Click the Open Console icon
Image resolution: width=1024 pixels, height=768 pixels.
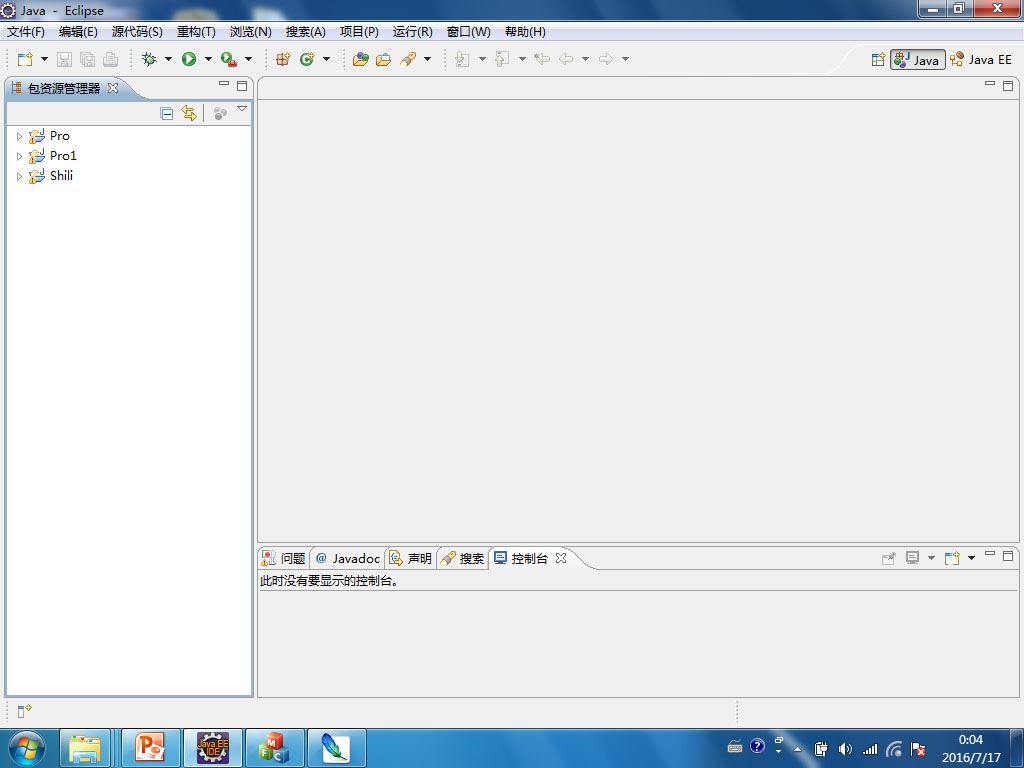coord(952,558)
